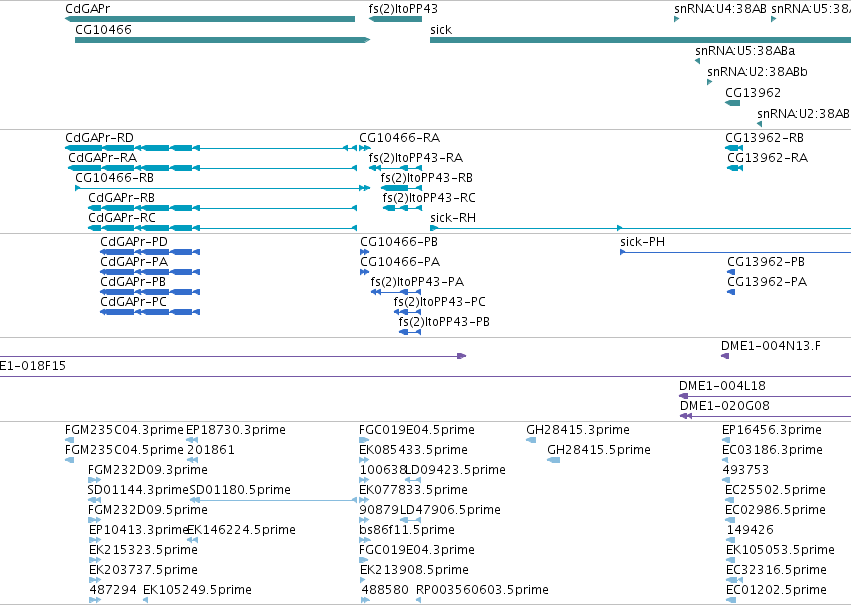The height and width of the screenshot is (605, 851).
Task: Select the CdGAPr-PC protein feature
Action: coord(150,312)
